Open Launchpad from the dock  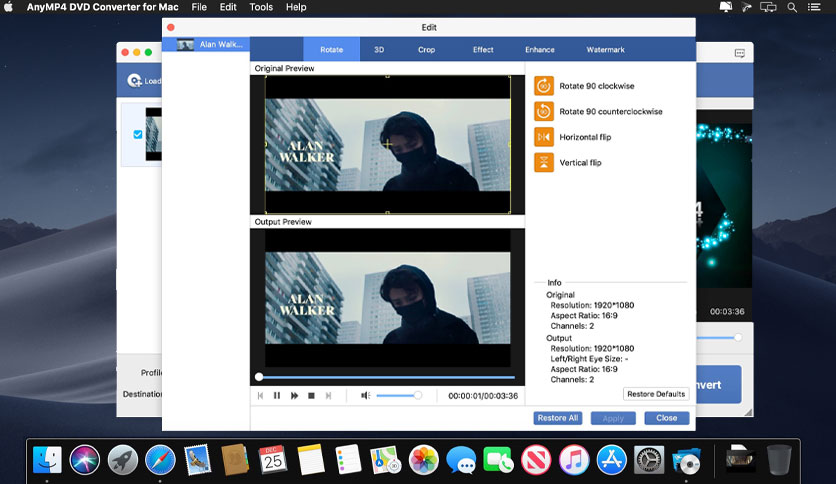point(122,459)
